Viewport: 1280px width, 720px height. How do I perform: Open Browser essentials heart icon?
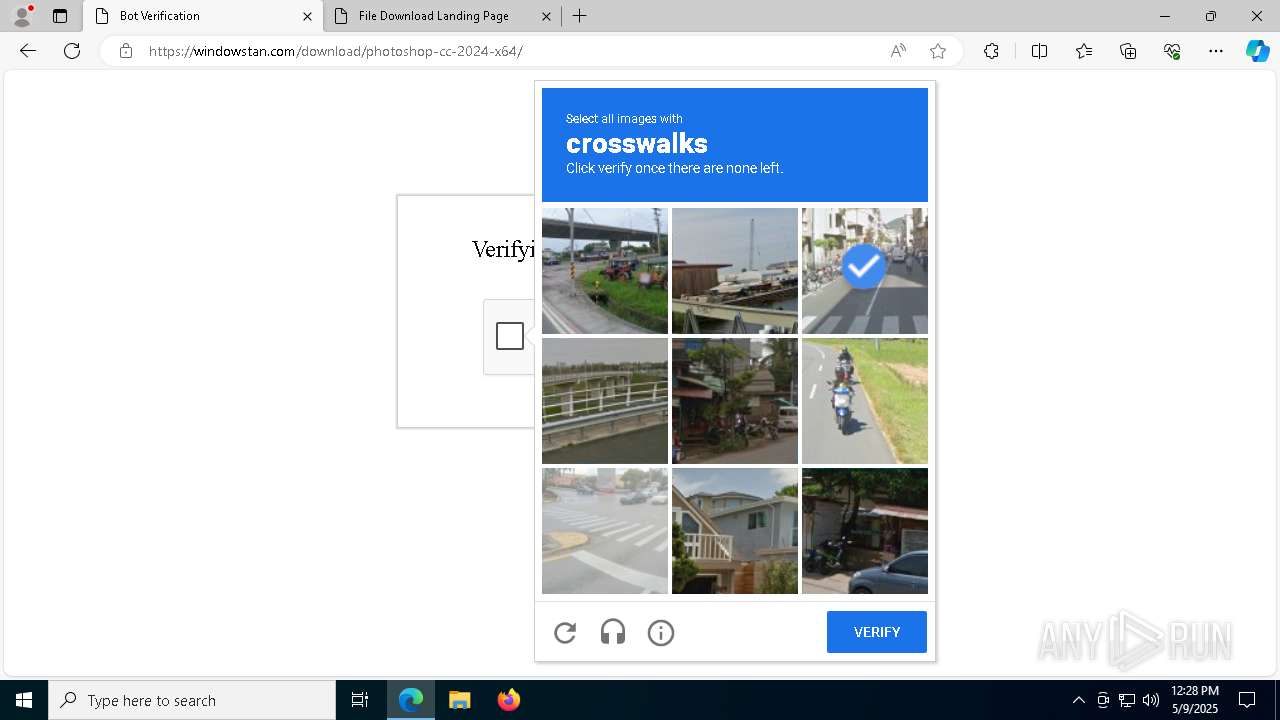pos(1172,51)
